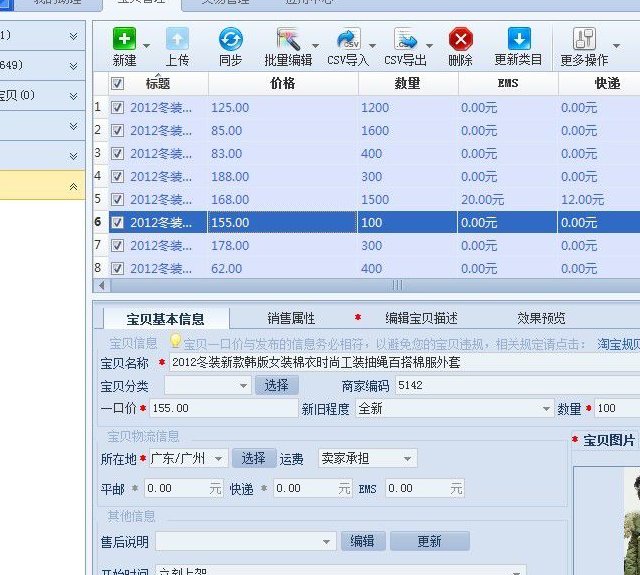Image resolution: width=640 pixels, height=575 pixels.
Task: Click the table scrollbar left arrow
Action: click(x=102, y=285)
